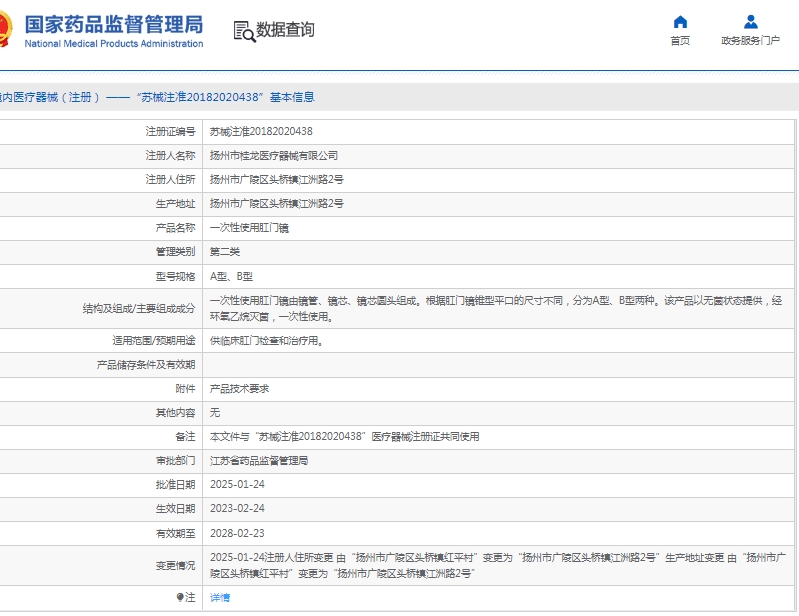Select registration number value 苏械注准20182020438 in table
The width and height of the screenshot is (799, 616).
261,131
